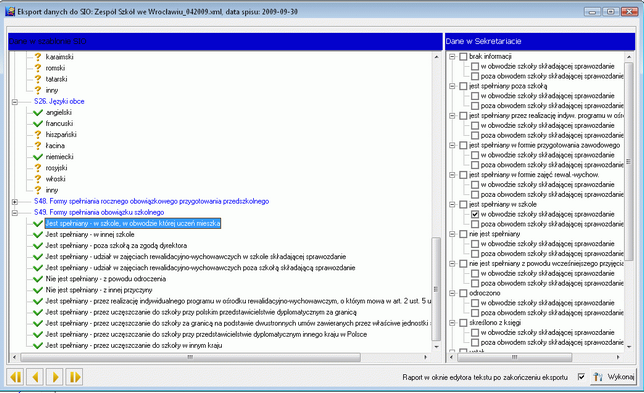Select 'Jest spełniany - w innej szkole' item
The height and width of the screenshot is (393, 644).
pos(90,234)
